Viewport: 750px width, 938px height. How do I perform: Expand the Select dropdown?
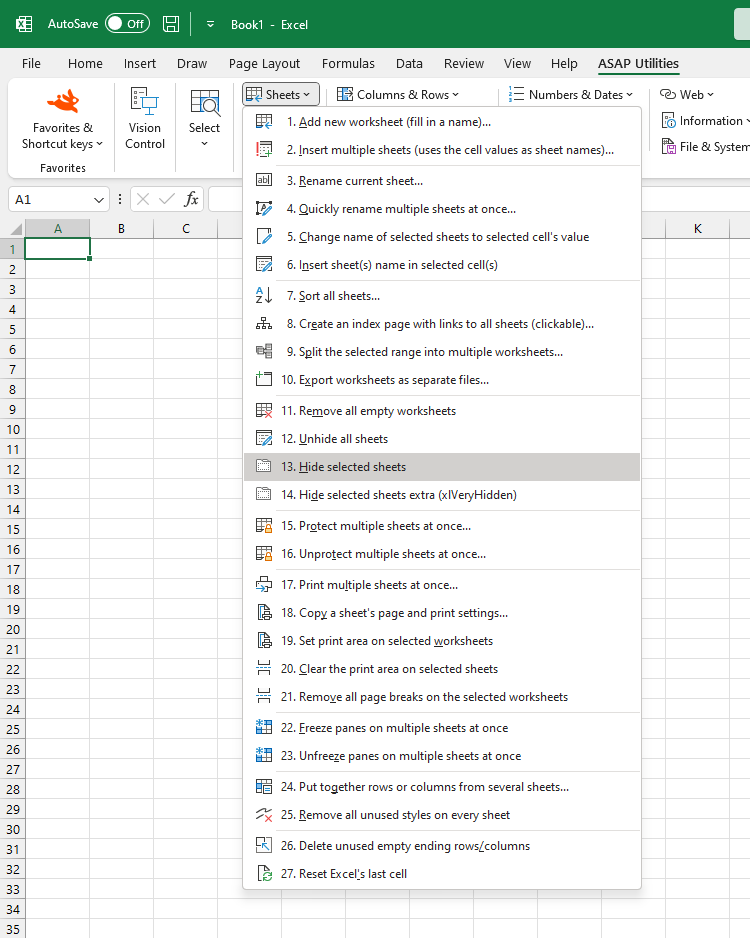click(x=205, y=118)
